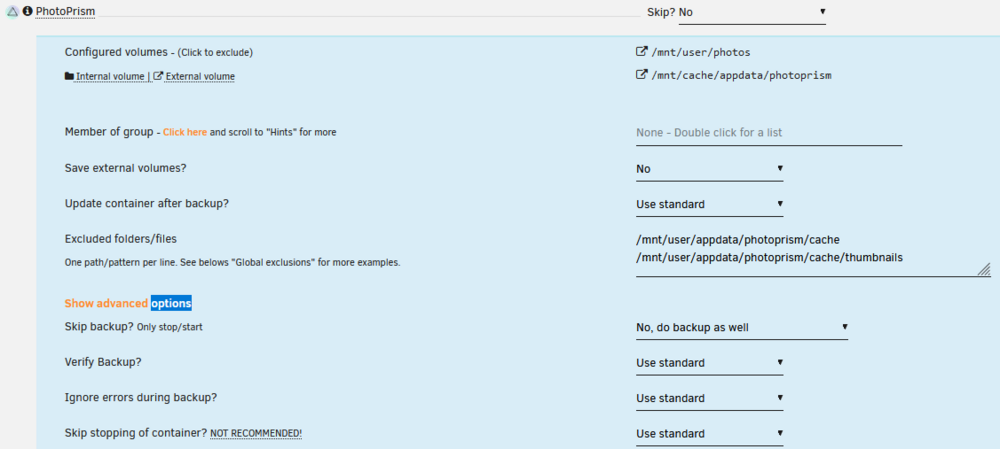Click the 'NOT RECOMMENDED!' warning text
This screenshot has height=449, width=1000.
tap(256, 434)
